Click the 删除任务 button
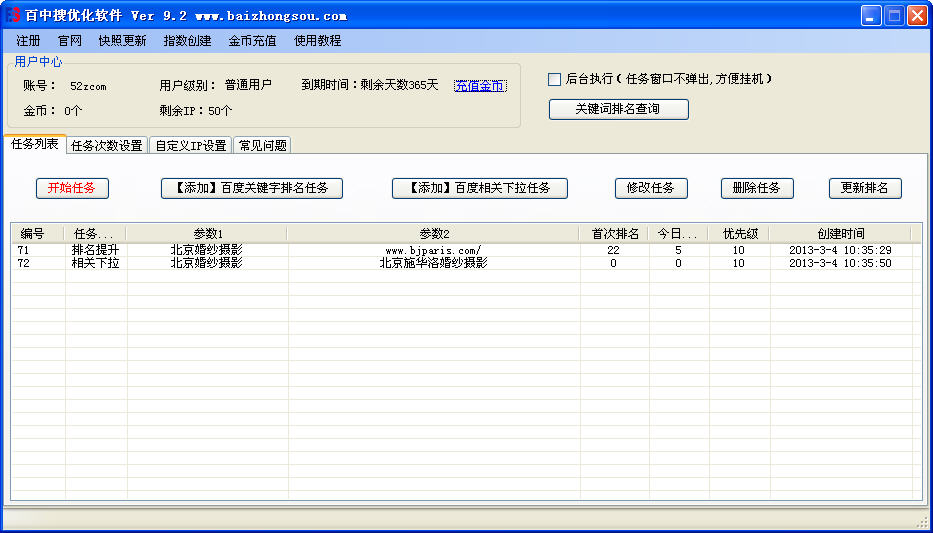This screenshot has height=533, width=933. point(757,188)
